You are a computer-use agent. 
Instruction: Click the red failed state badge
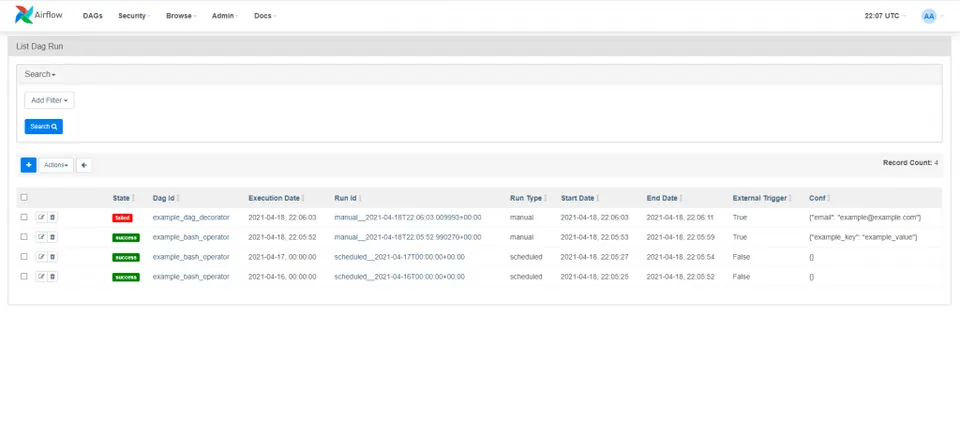click(x=122, y=218)
